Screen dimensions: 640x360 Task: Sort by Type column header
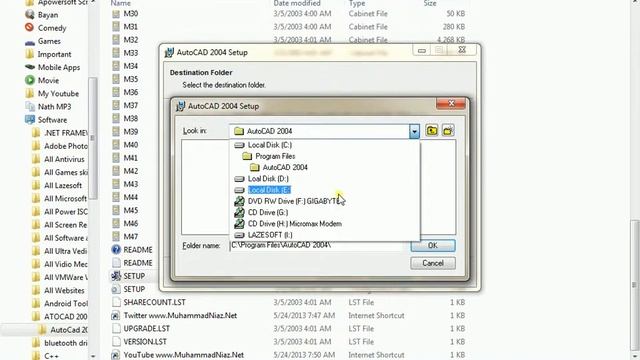coord(357,3)
